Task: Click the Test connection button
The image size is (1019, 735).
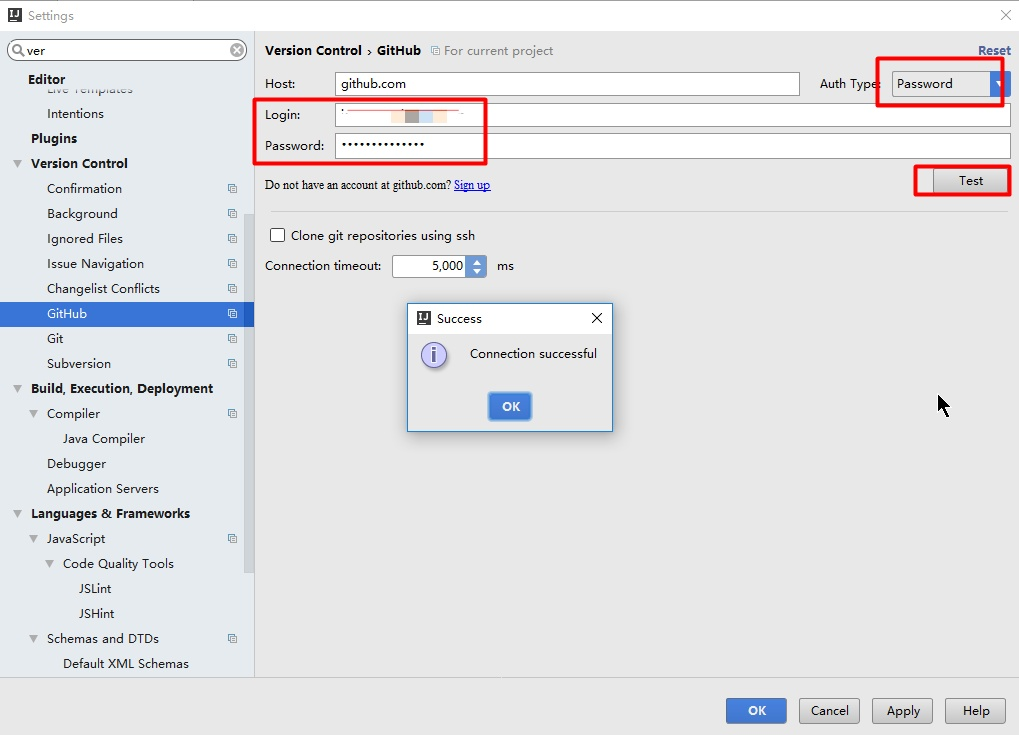Action: coord(970,181)
